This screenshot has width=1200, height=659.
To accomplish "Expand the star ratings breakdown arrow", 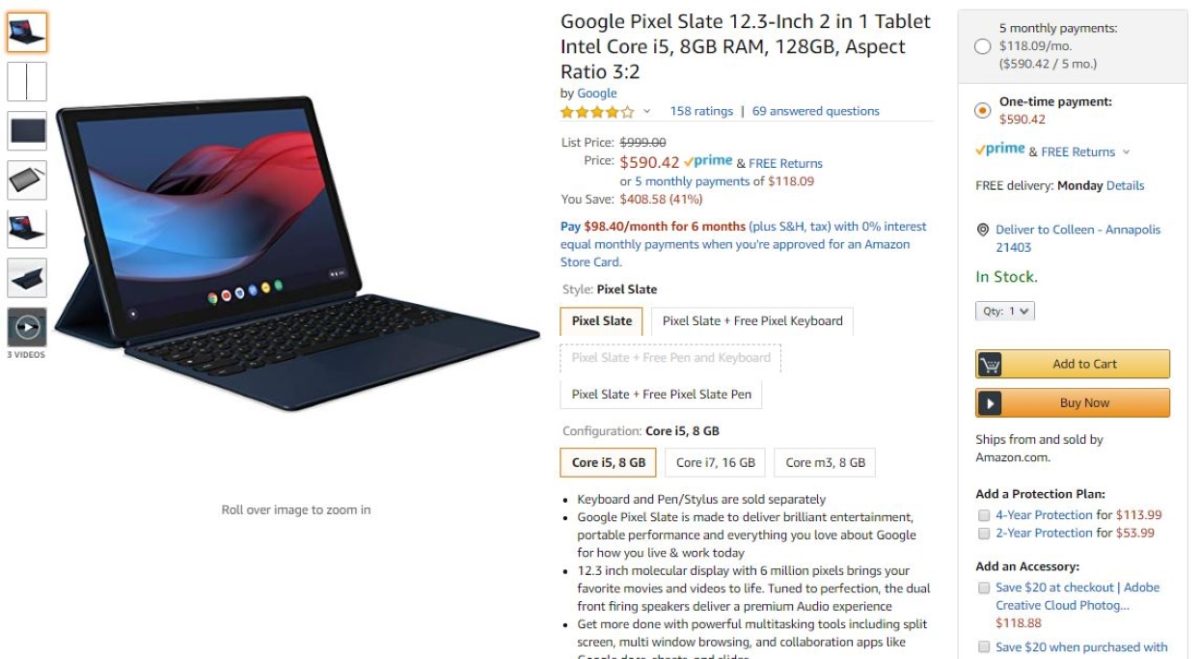I will pyautogui.click(x=646, y=112).
